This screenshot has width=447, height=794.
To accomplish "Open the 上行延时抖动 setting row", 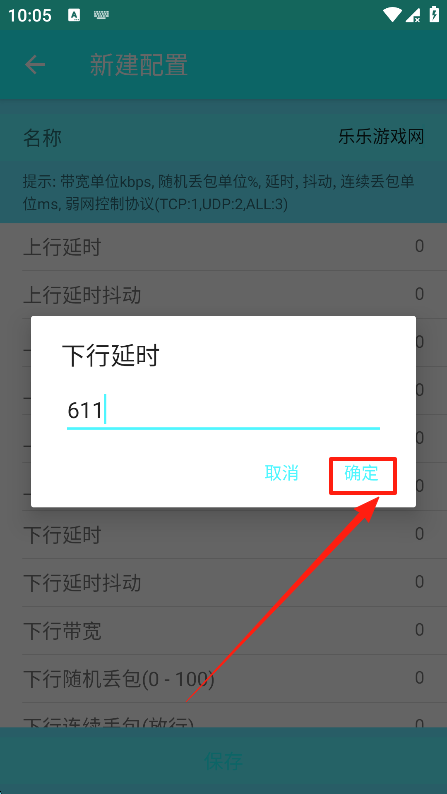I will (x=223, y=295).
